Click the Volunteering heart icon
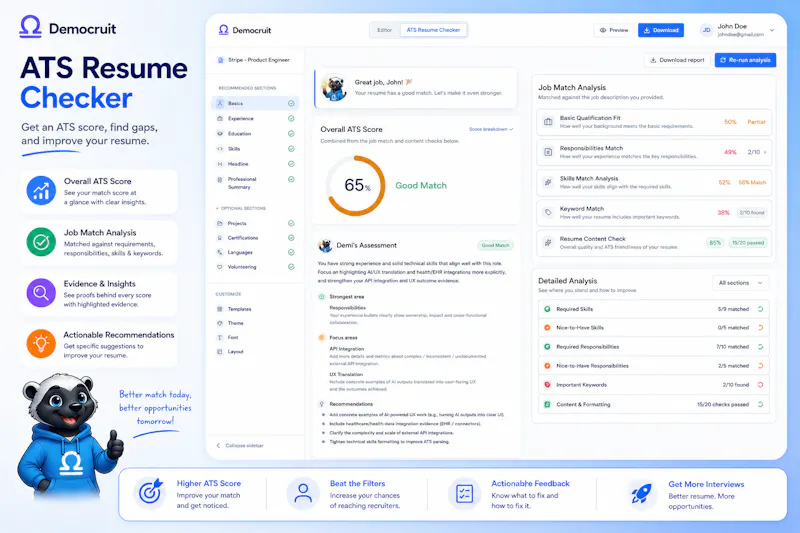The height and width of the screenshot is (533, 800). click(220, 267)
